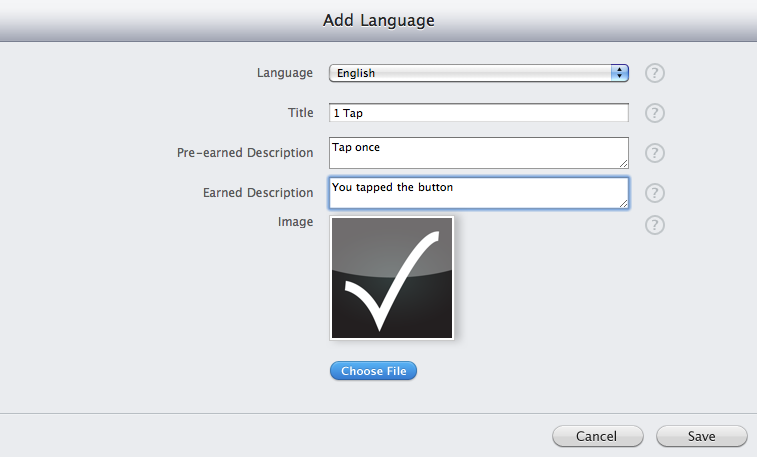
Task: Open help for Pre-earned Description
Action: (x=655, y=153)
